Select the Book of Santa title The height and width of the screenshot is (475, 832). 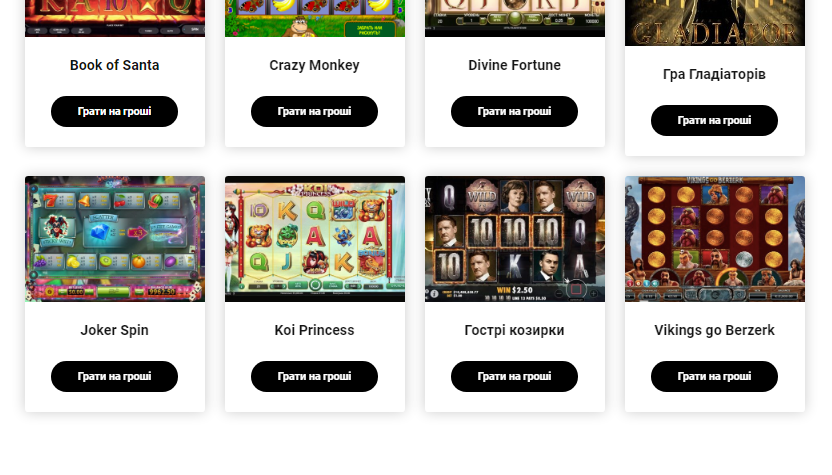tap(115, 65)
